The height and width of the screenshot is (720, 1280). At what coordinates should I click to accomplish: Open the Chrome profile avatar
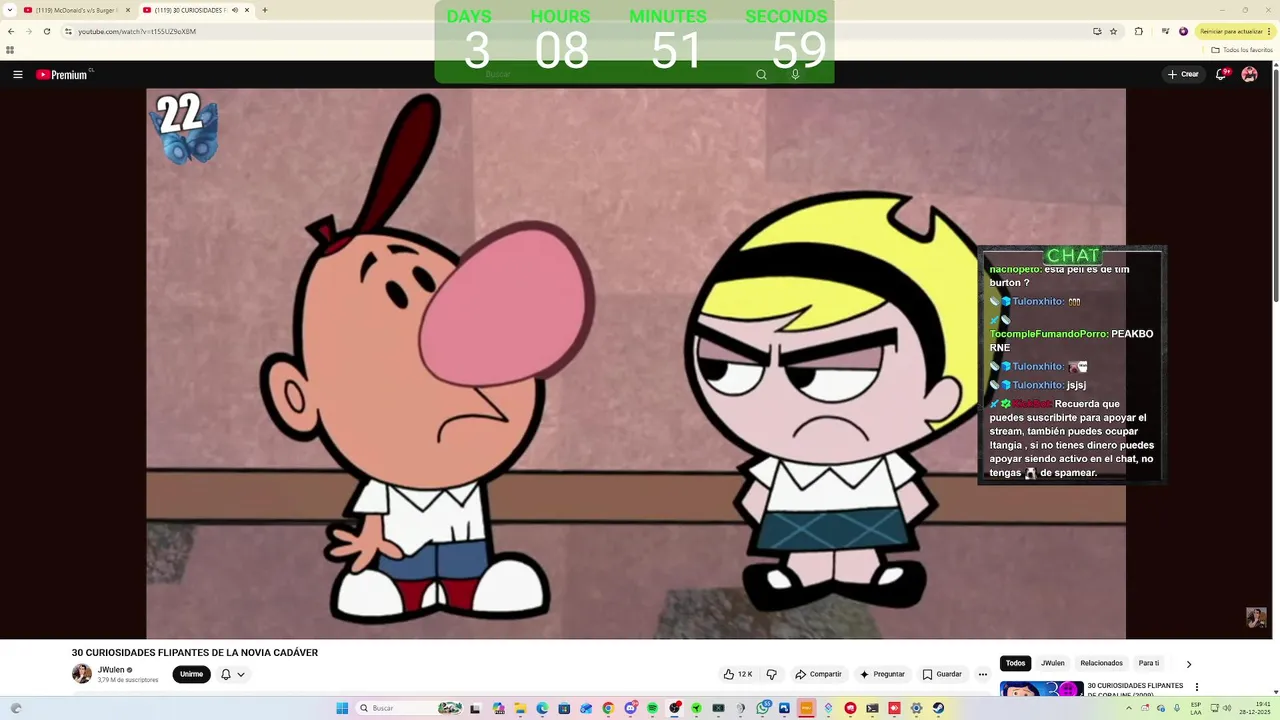1183,31
